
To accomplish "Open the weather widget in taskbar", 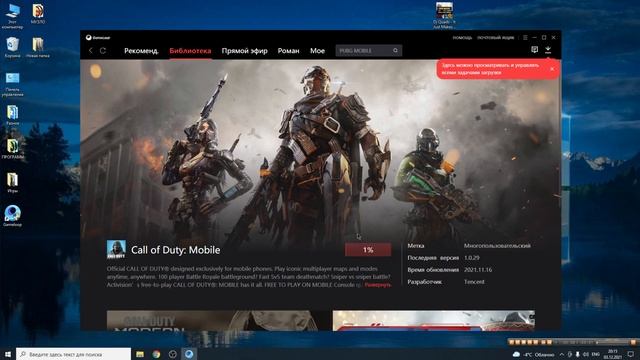I will [x=534, y=354].
